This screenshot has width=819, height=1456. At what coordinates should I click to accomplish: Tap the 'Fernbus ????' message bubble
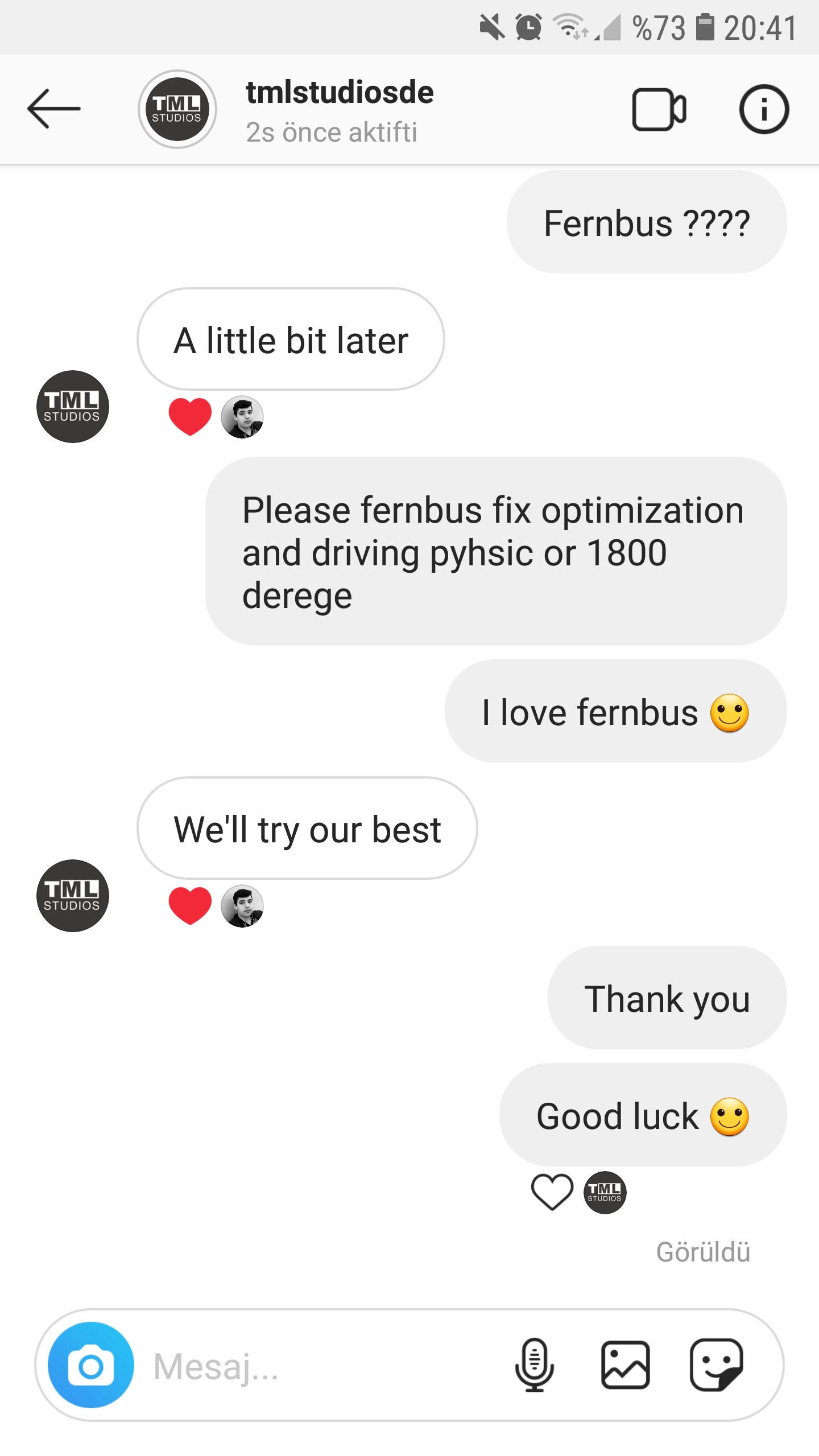[647, 222]
